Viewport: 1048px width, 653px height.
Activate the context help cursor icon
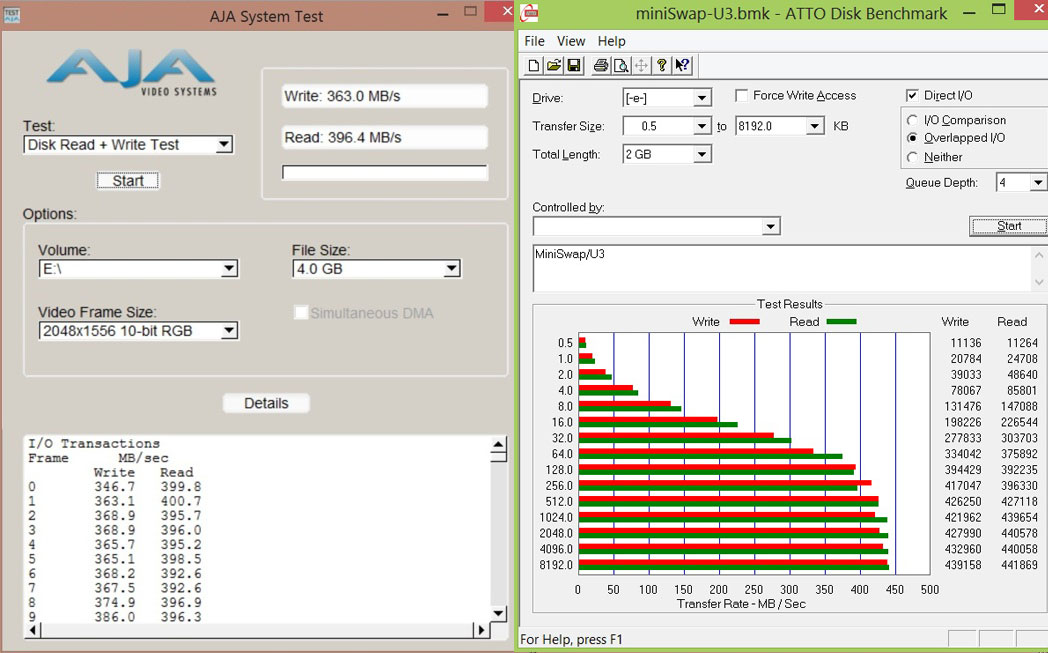[x=682, y=65]
